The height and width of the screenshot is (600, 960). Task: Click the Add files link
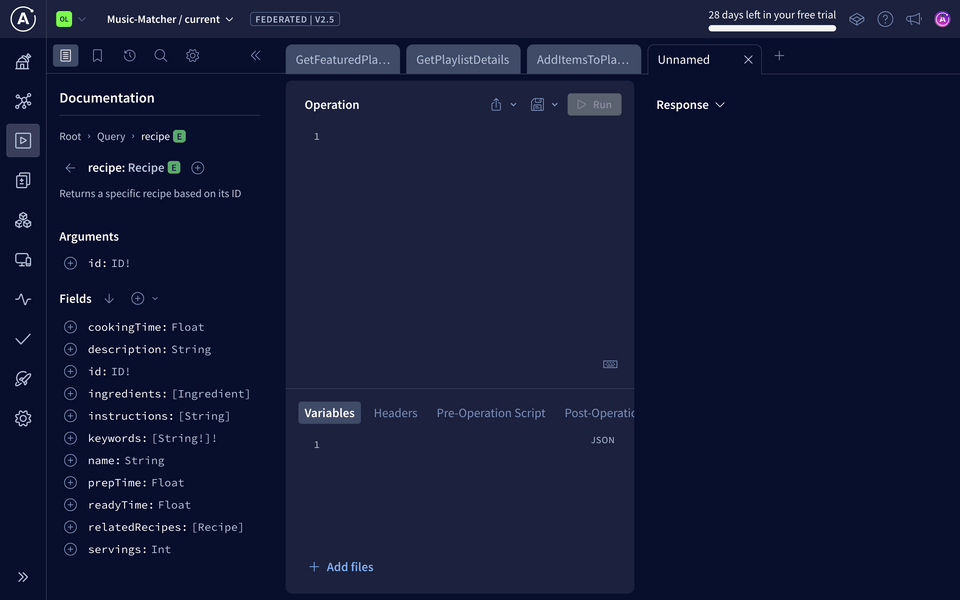(x=341, y=567)
